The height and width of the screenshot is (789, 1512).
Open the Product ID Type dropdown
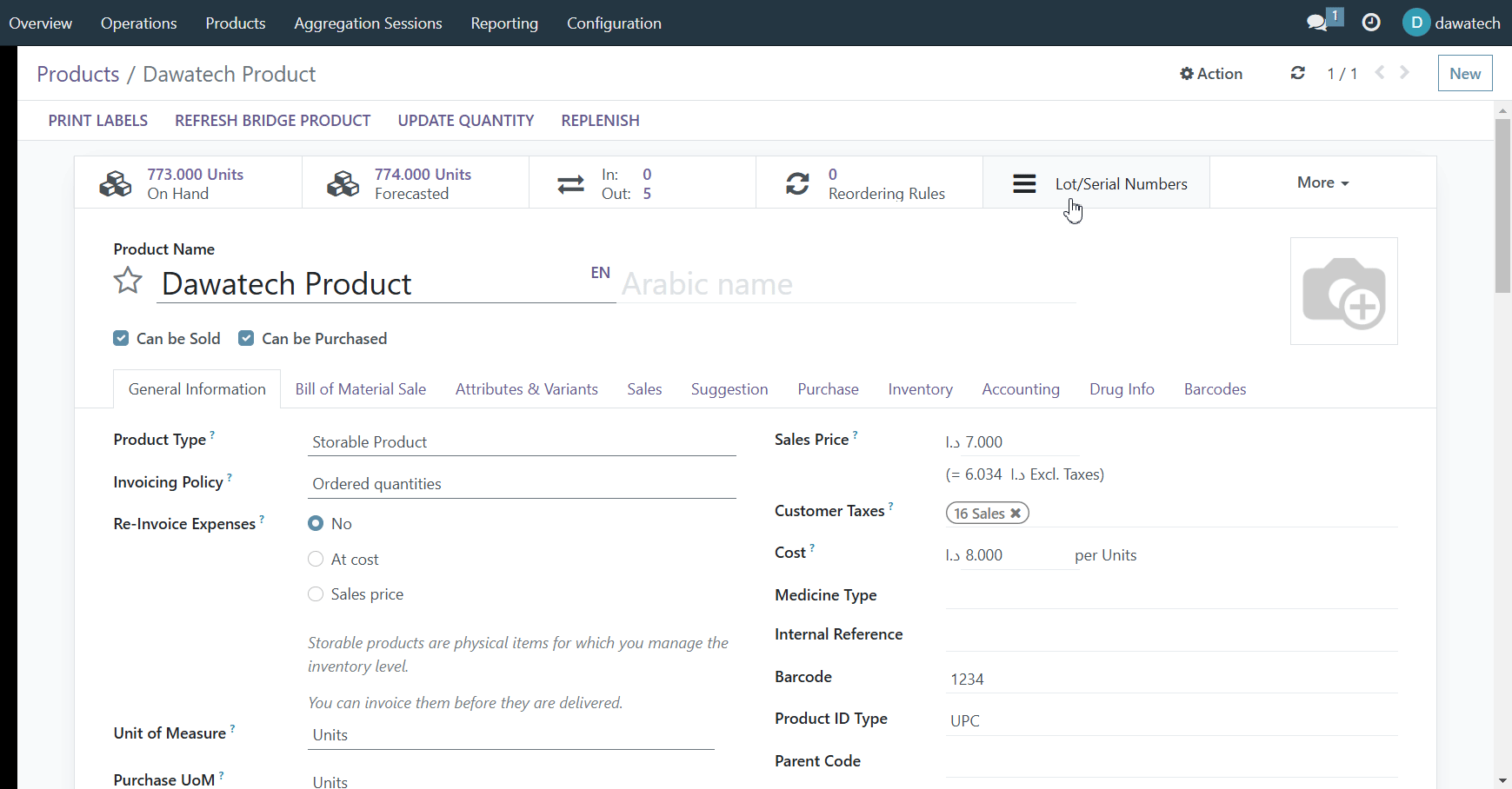click(1171, 721)
